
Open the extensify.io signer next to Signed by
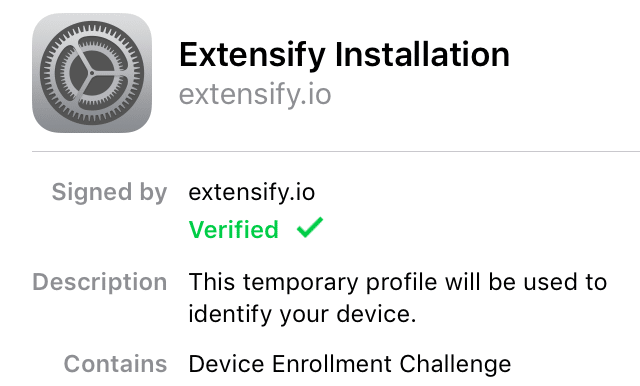point(252,192)
